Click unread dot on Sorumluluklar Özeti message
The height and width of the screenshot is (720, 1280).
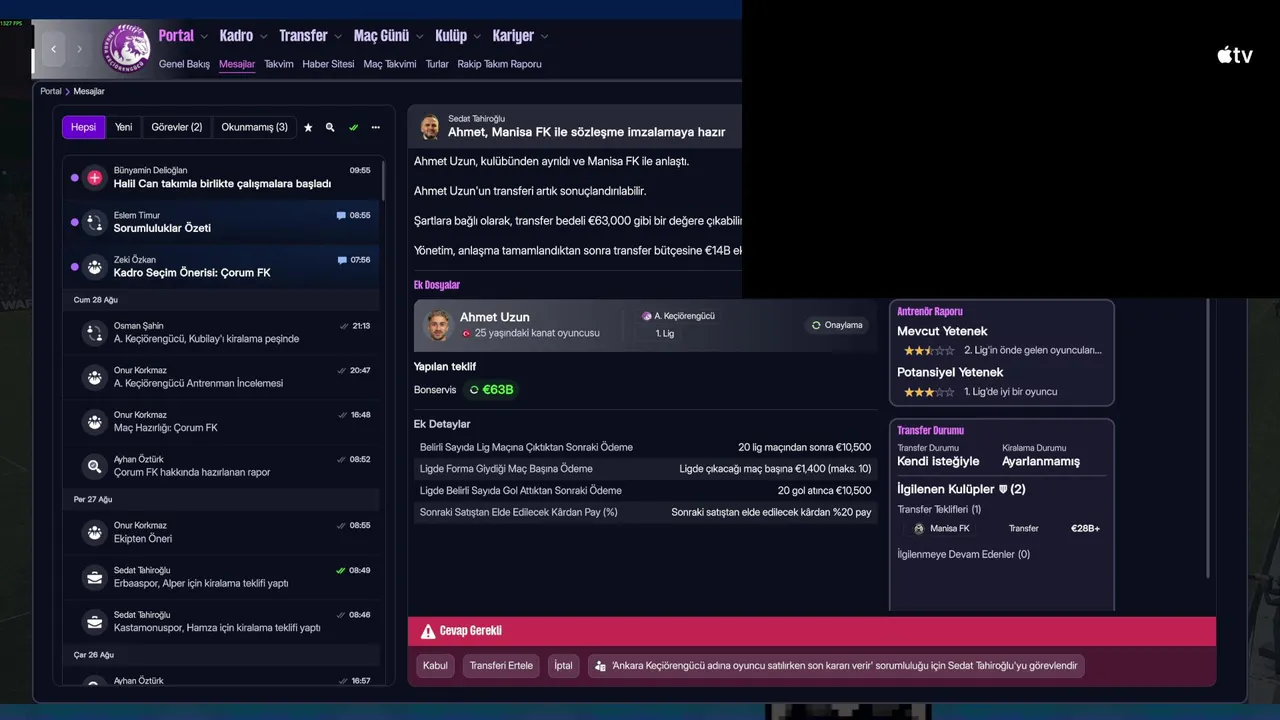coord(74,222)
